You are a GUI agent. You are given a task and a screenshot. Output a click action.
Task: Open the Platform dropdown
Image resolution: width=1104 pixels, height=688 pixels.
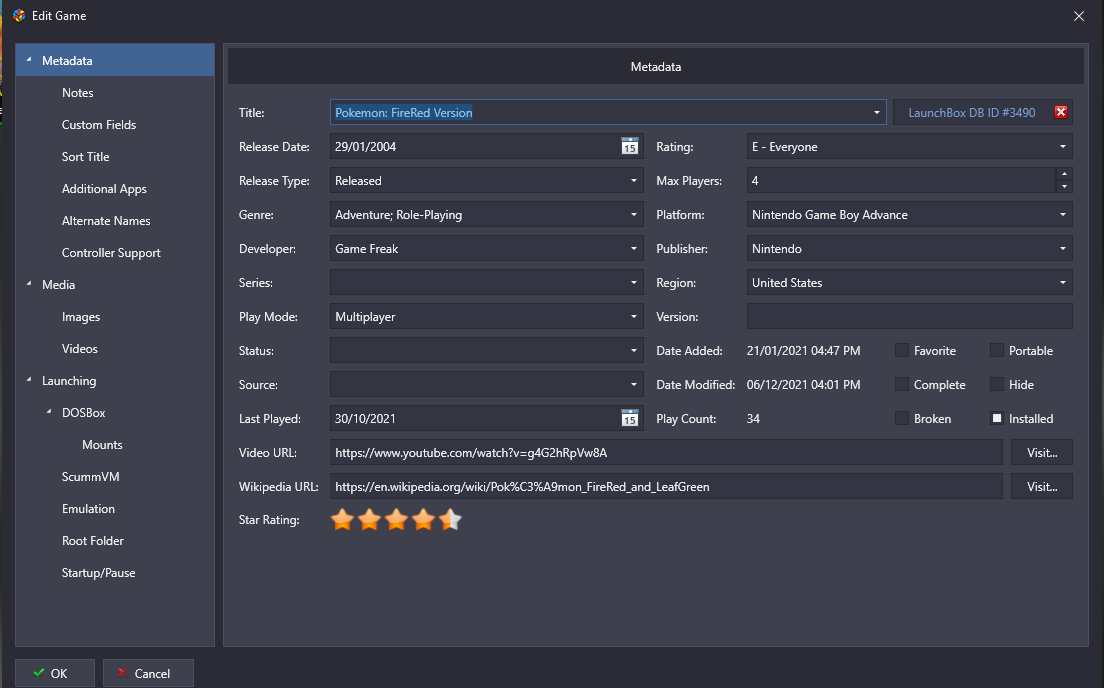1062,215
